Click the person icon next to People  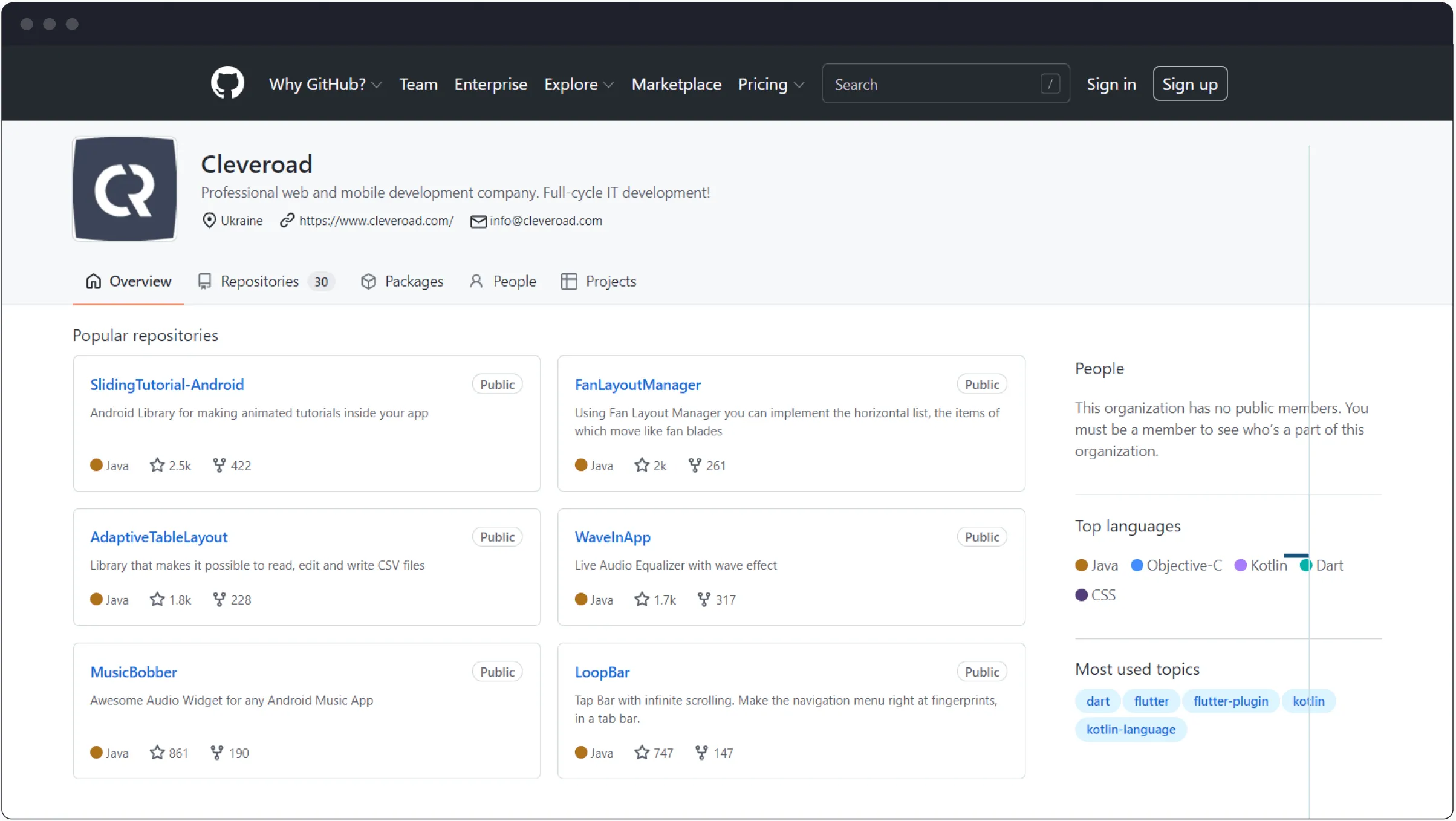[476, 281]
